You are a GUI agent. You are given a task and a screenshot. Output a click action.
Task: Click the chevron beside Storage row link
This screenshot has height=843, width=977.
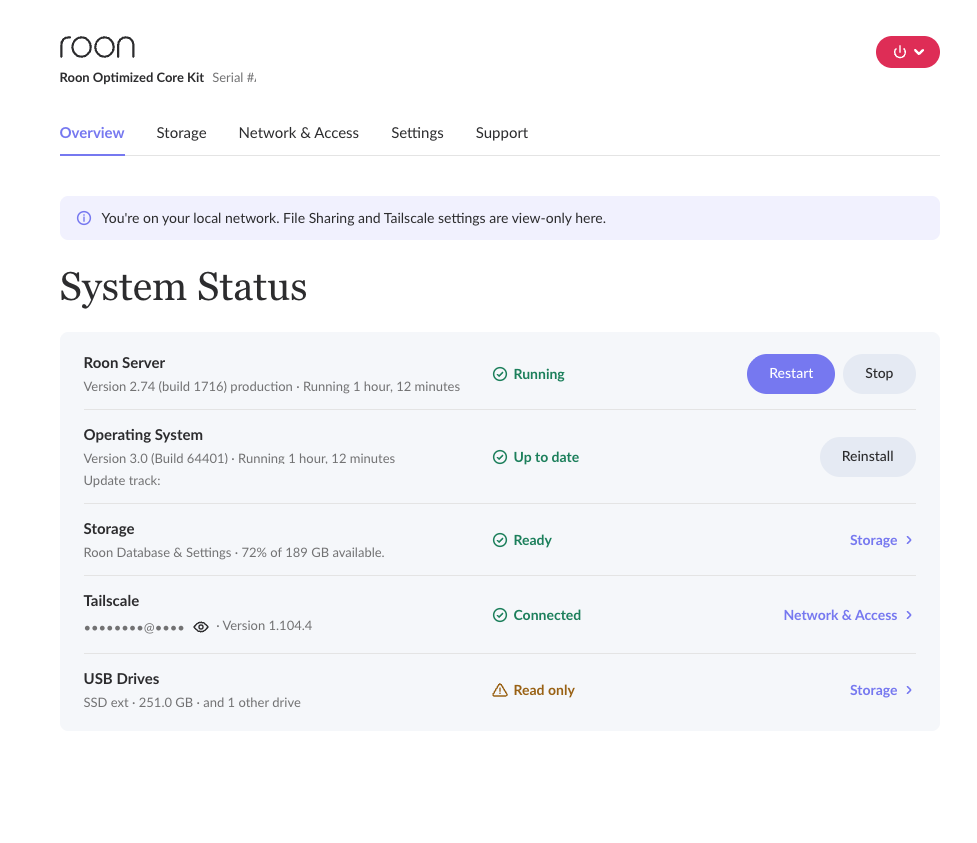[x=909, y=540]
